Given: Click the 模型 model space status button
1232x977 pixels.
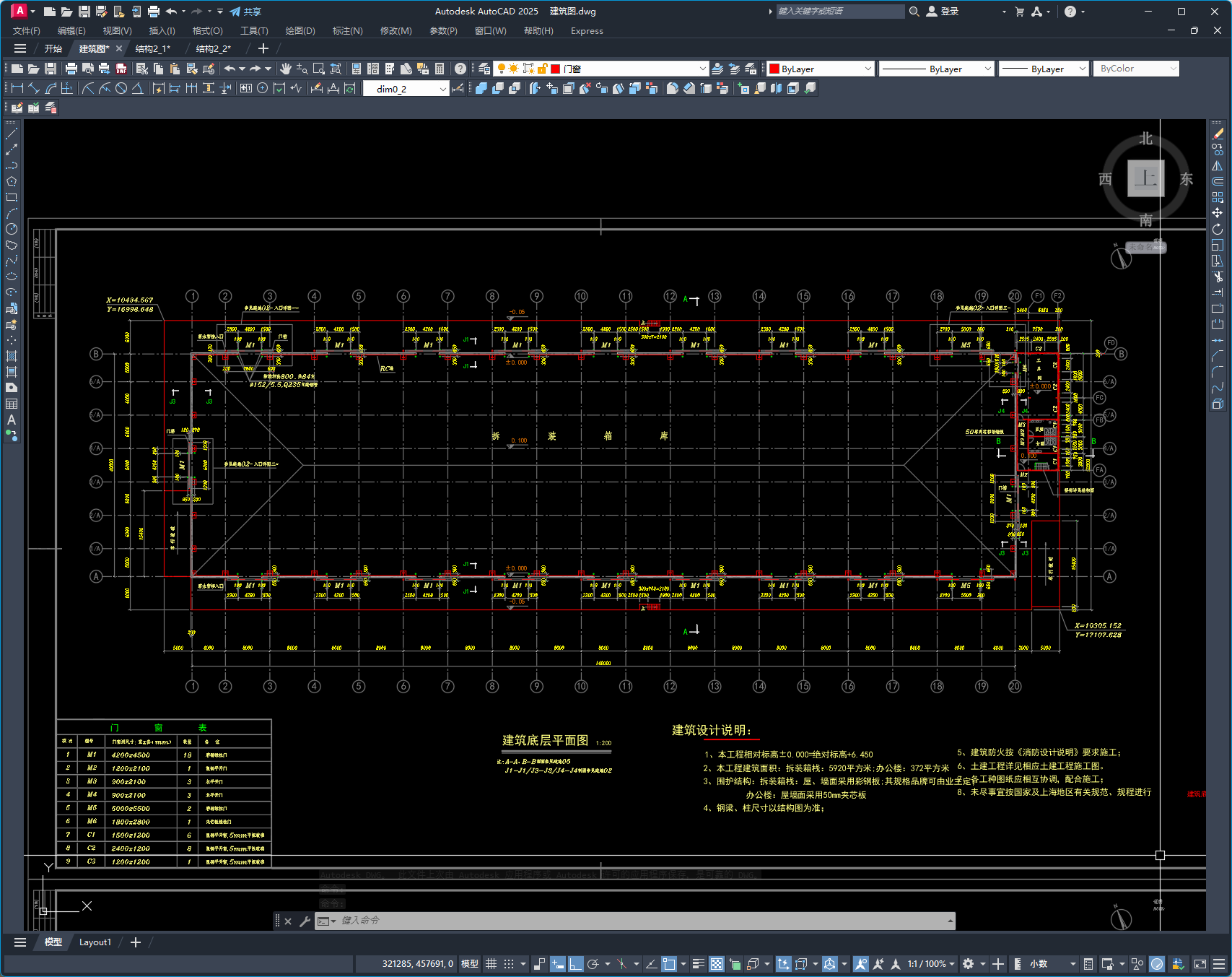Looking at the screenshot, I should 470,964.
